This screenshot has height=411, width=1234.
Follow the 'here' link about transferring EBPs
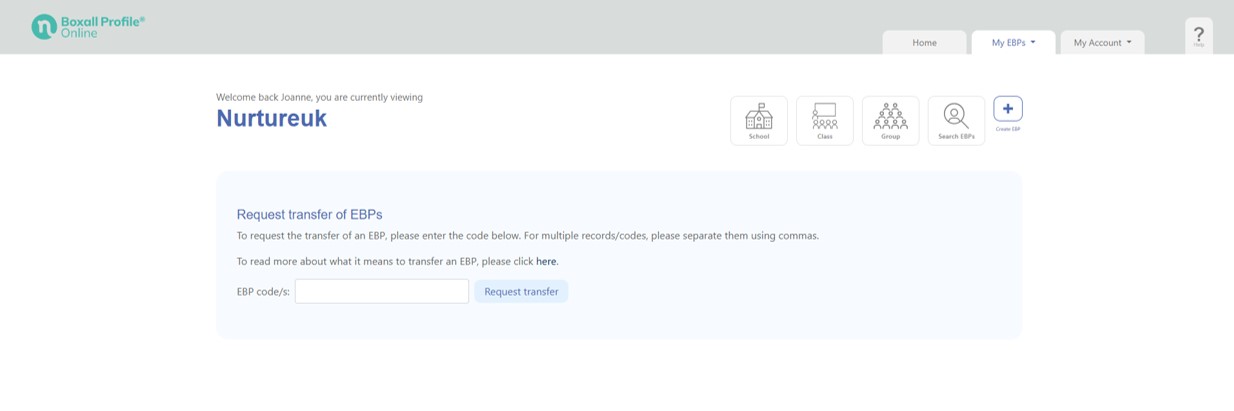pyautogui.click(x=546, y=262)
